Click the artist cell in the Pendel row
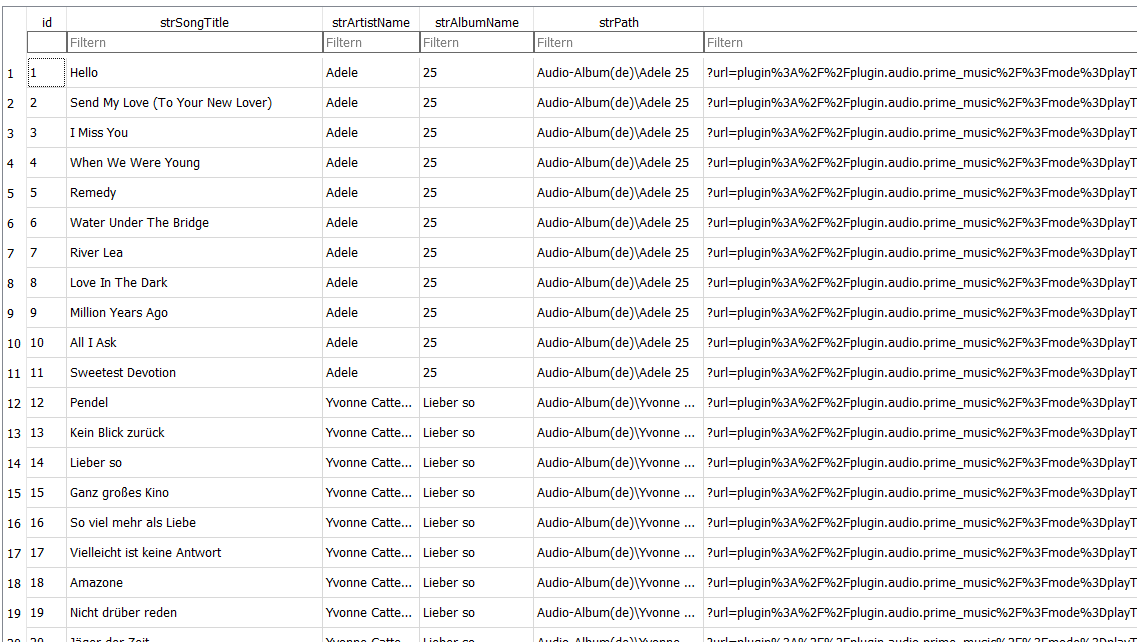 (371, 403)
